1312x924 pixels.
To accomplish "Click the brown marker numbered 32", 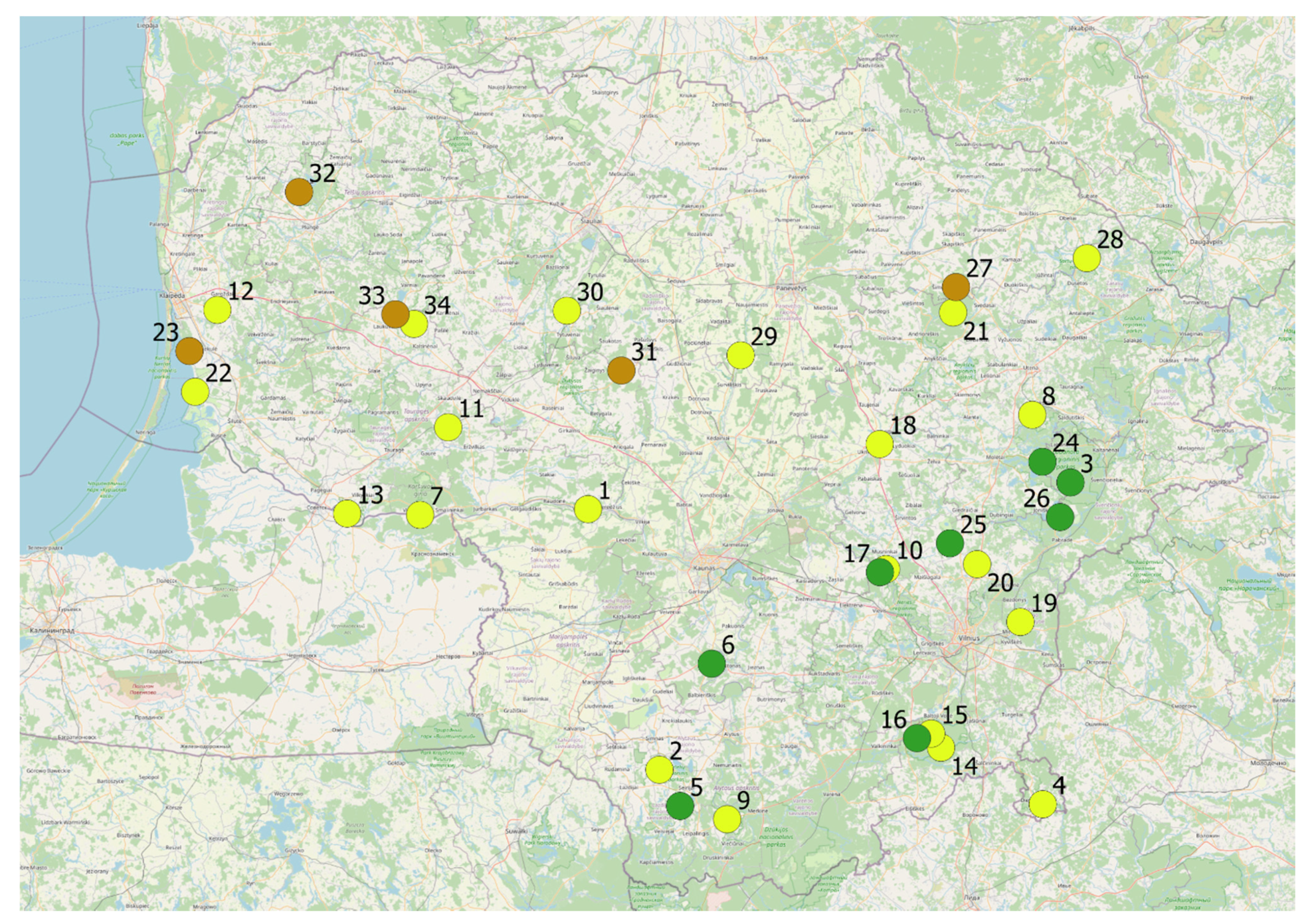I will 299,192.
